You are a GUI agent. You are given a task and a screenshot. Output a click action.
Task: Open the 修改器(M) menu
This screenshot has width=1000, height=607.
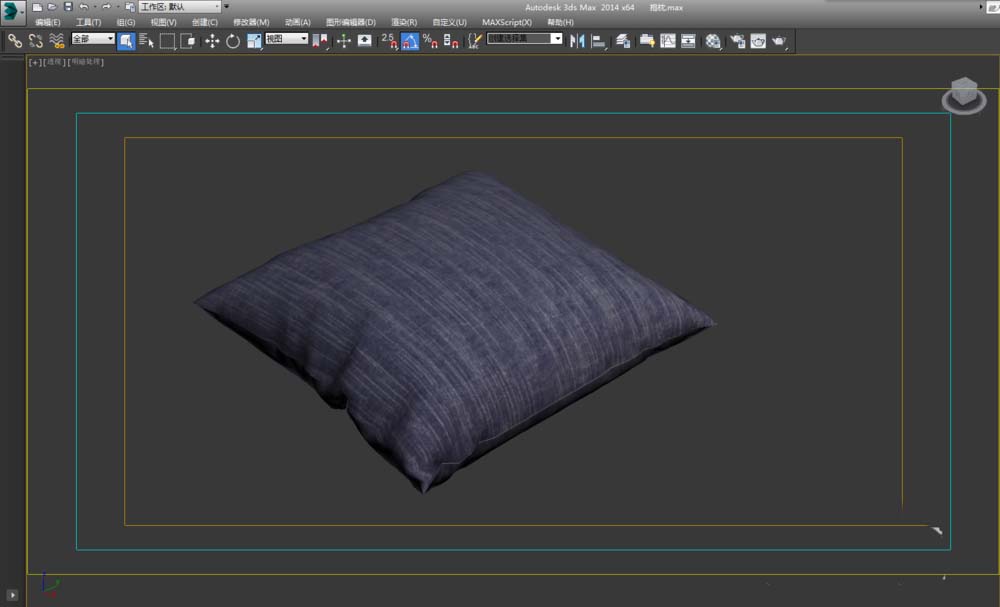point(251,22)
